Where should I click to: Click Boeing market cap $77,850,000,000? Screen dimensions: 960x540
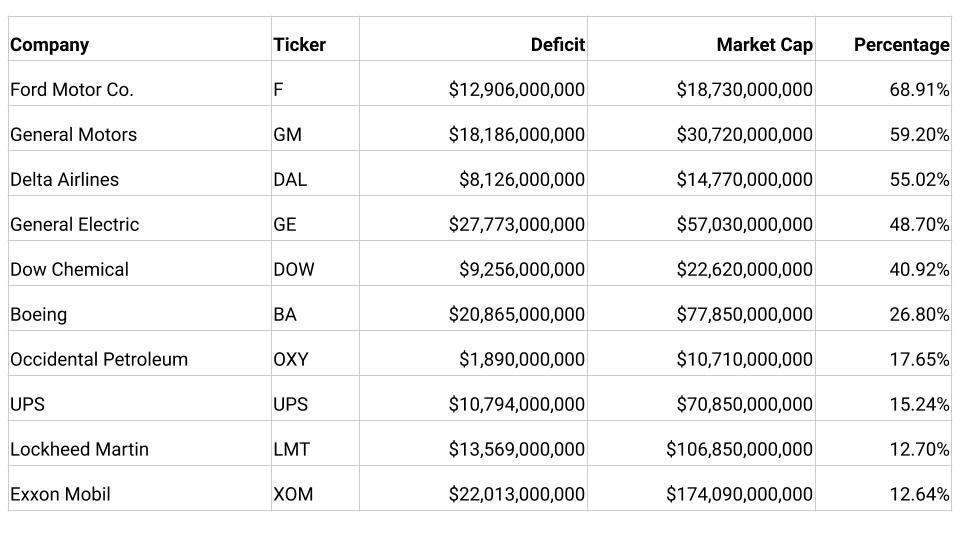click(744, 315)
